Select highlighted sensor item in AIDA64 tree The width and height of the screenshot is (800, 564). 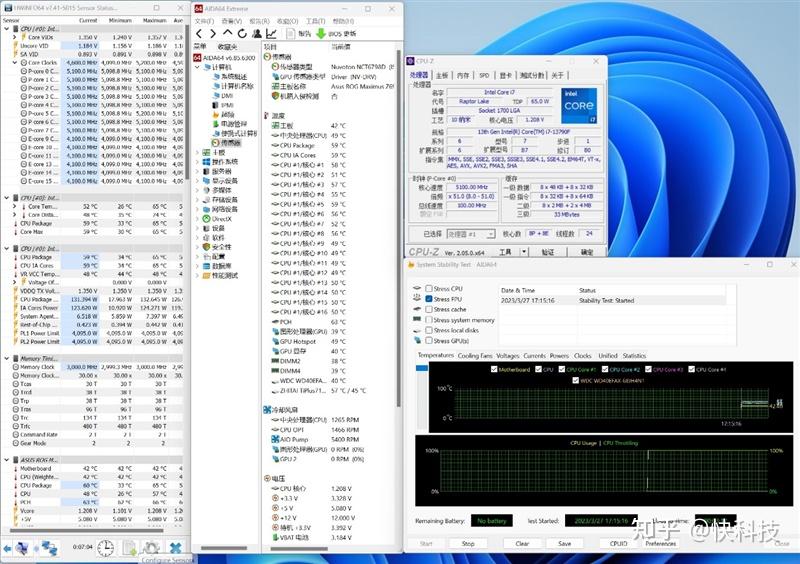(x=226, y=143)
